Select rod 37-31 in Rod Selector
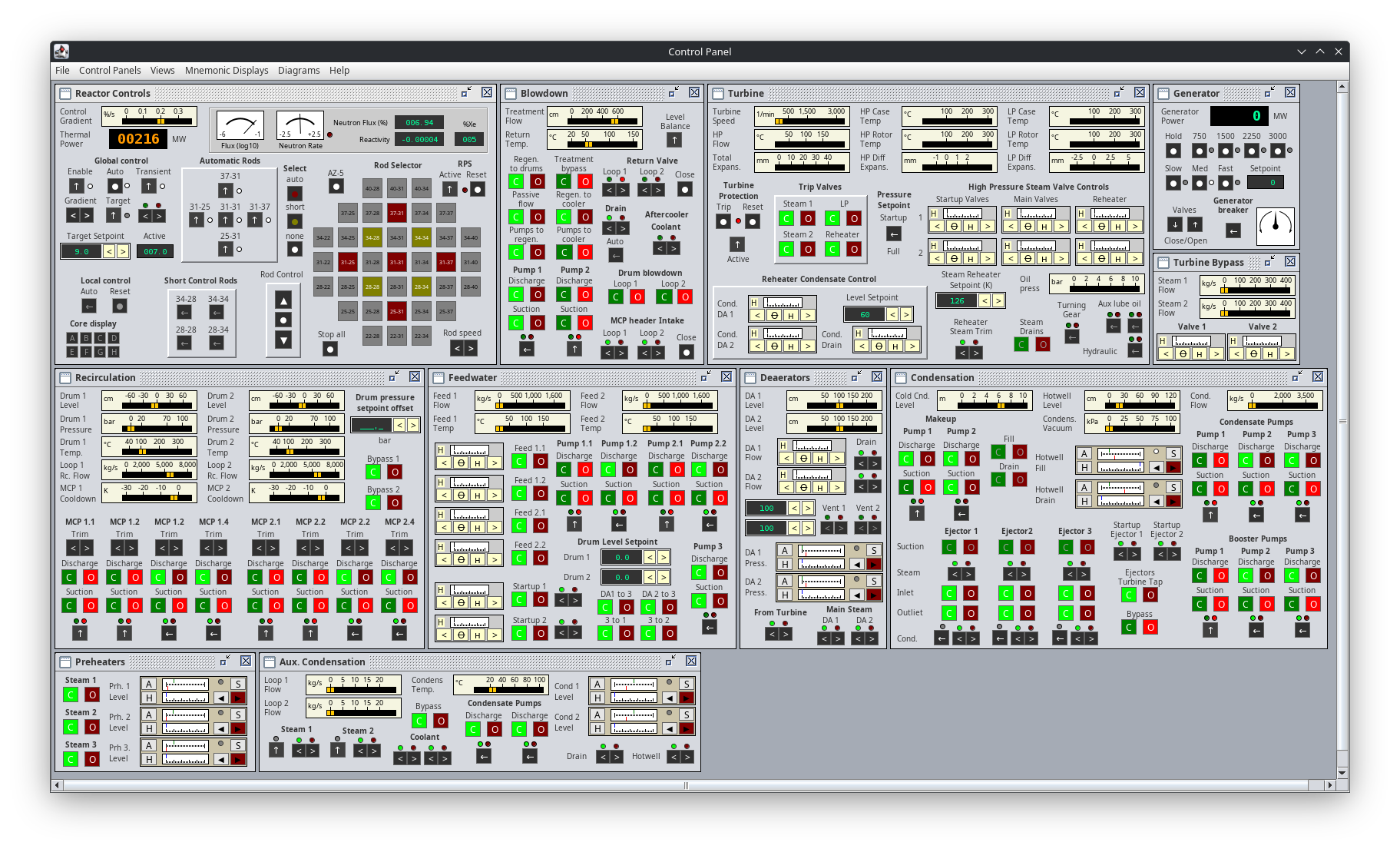 [x=397, y=213]
